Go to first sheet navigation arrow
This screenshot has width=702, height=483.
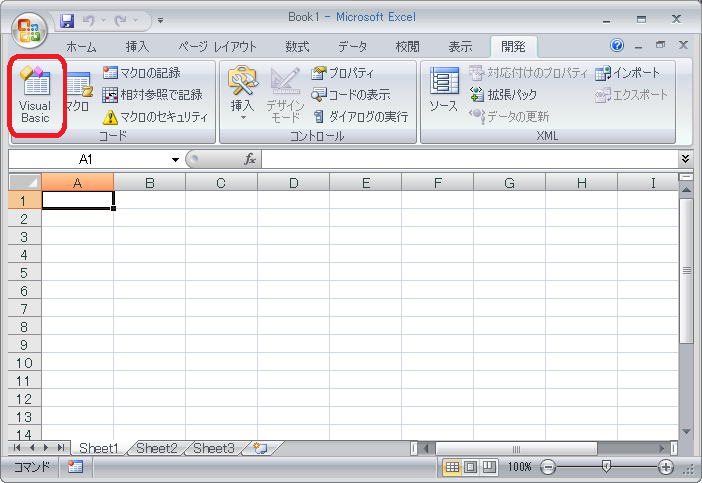tap(17, 448)
